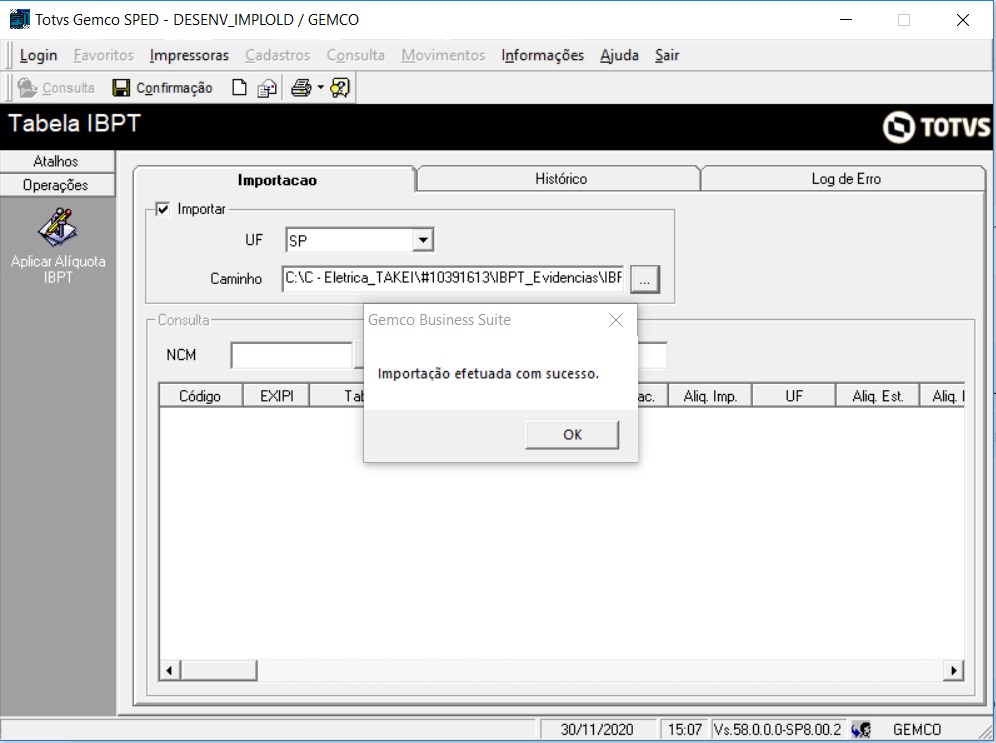Click the UF column header in grid
The image size is (996, 743).
[793, 396]
